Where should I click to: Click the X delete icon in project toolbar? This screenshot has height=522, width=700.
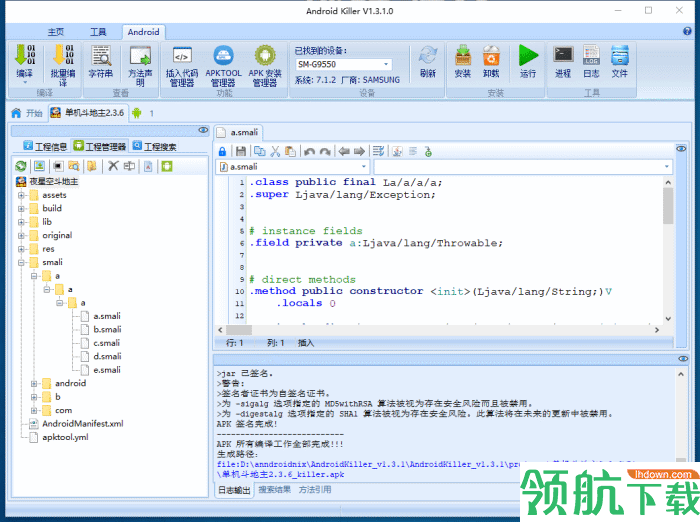click(113, 166)
